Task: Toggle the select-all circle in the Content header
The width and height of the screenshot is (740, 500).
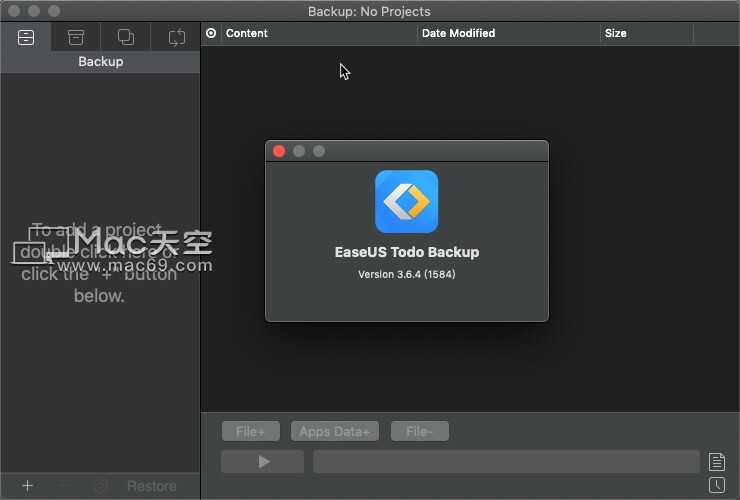Action: [211, 33]
